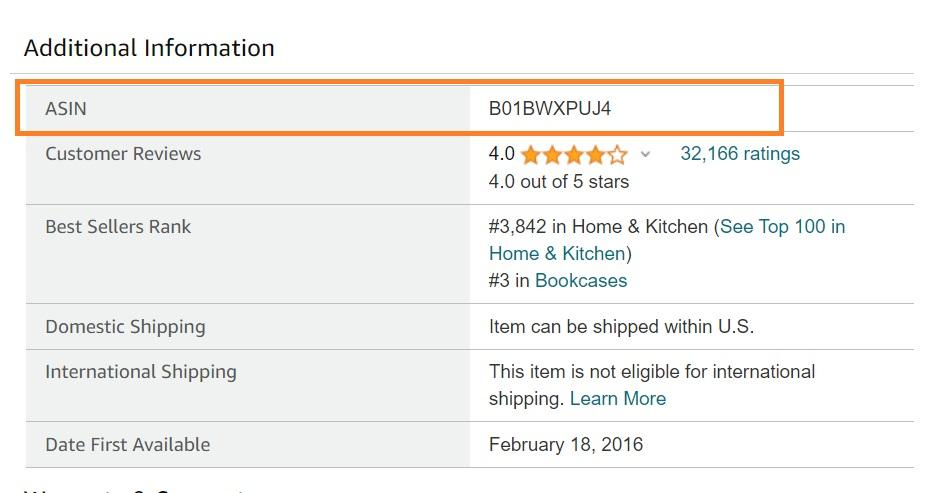
Task: Open the 32,166 ratings link
Action: pyautogui.click(x=740, y=154)
